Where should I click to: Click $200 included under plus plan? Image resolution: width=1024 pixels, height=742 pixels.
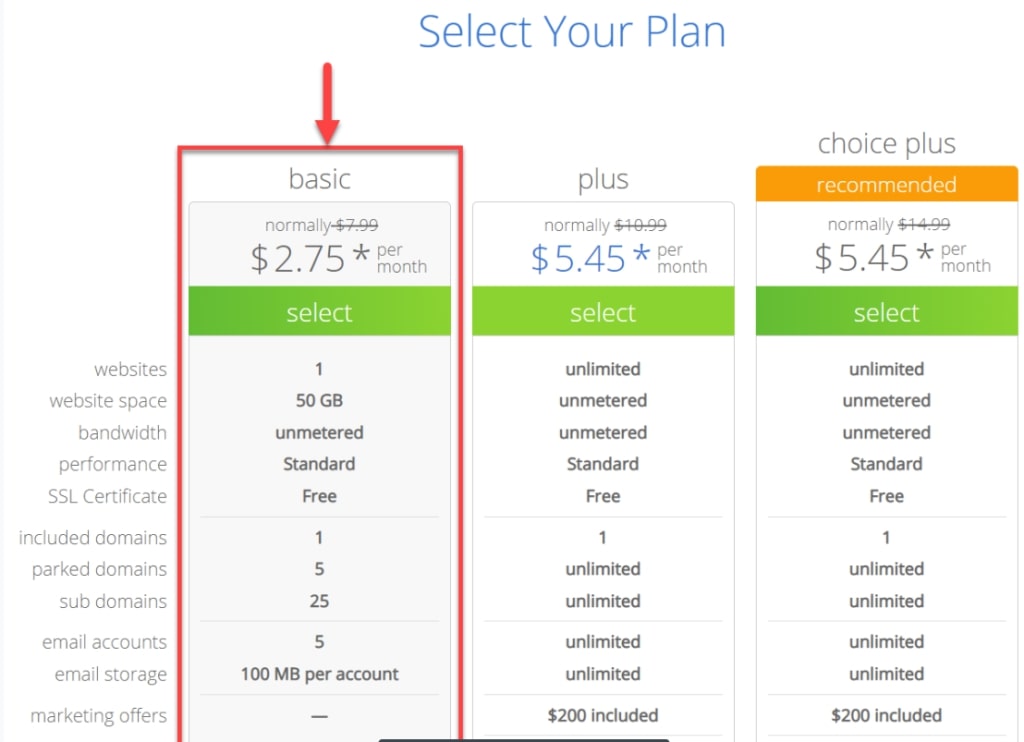[603, 715]
